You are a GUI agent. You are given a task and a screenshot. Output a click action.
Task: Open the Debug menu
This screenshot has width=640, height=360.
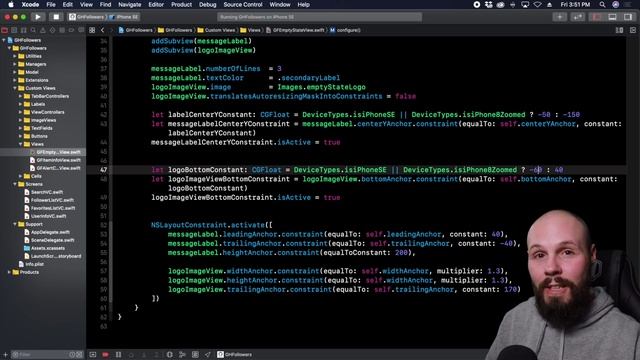coord(207,4)
